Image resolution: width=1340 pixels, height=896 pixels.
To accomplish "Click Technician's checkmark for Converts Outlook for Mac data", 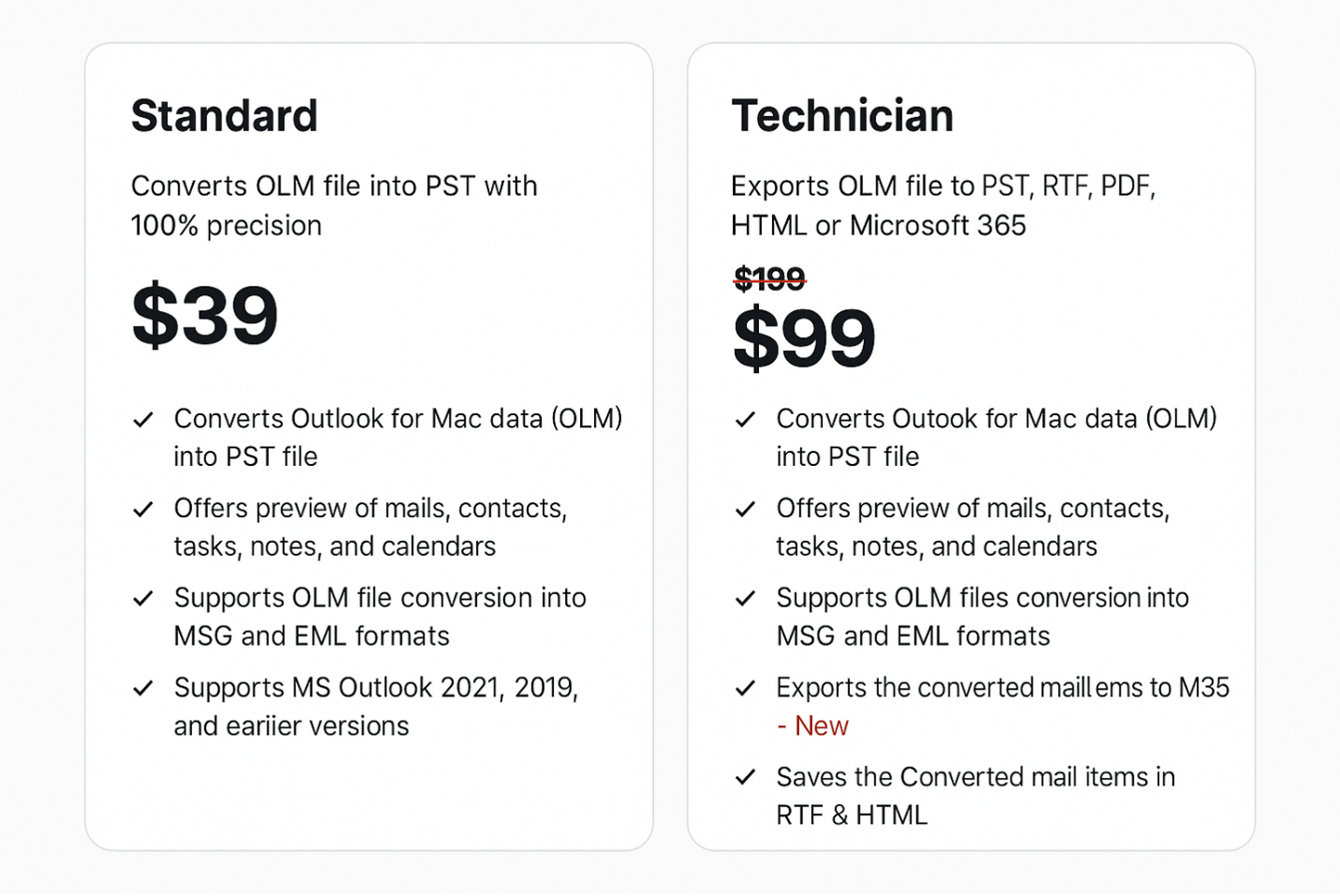I will pos(746,420).
